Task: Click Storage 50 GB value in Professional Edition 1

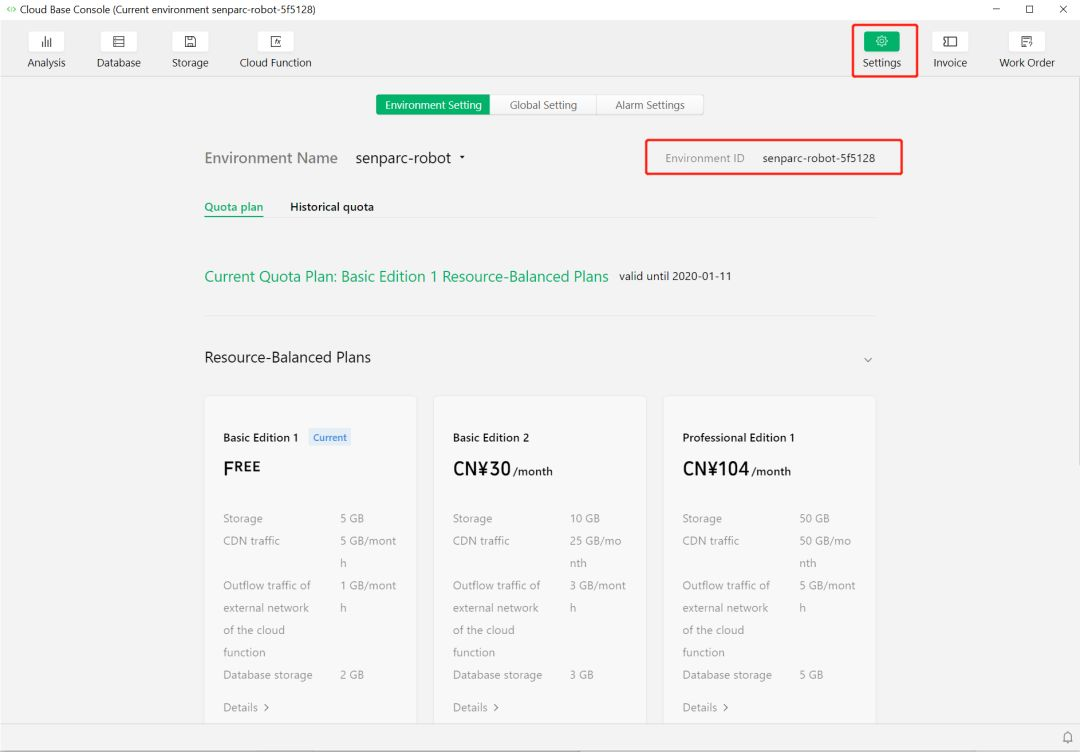Action: [814, 519]
